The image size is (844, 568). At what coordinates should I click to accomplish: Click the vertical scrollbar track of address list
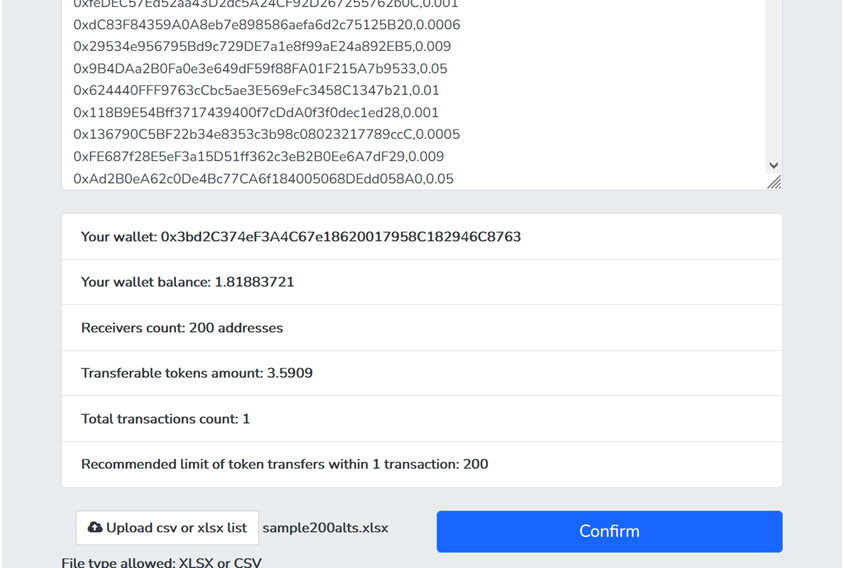pos(773,81)
